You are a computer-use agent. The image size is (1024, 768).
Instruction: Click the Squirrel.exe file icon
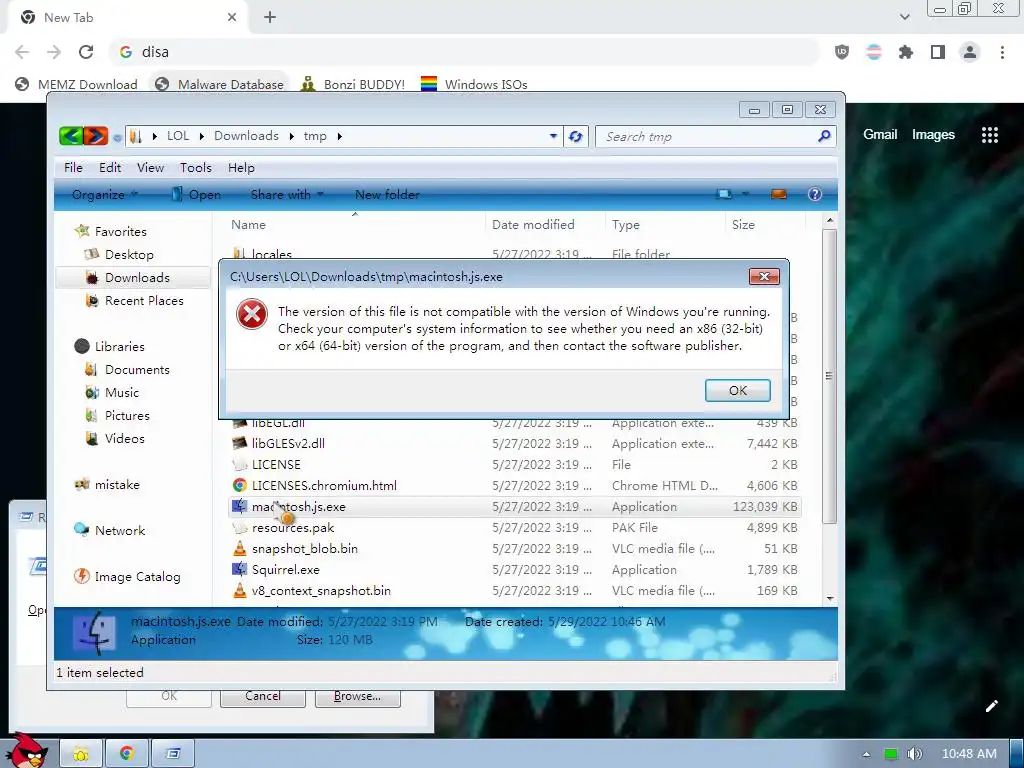tap(240, 569)
